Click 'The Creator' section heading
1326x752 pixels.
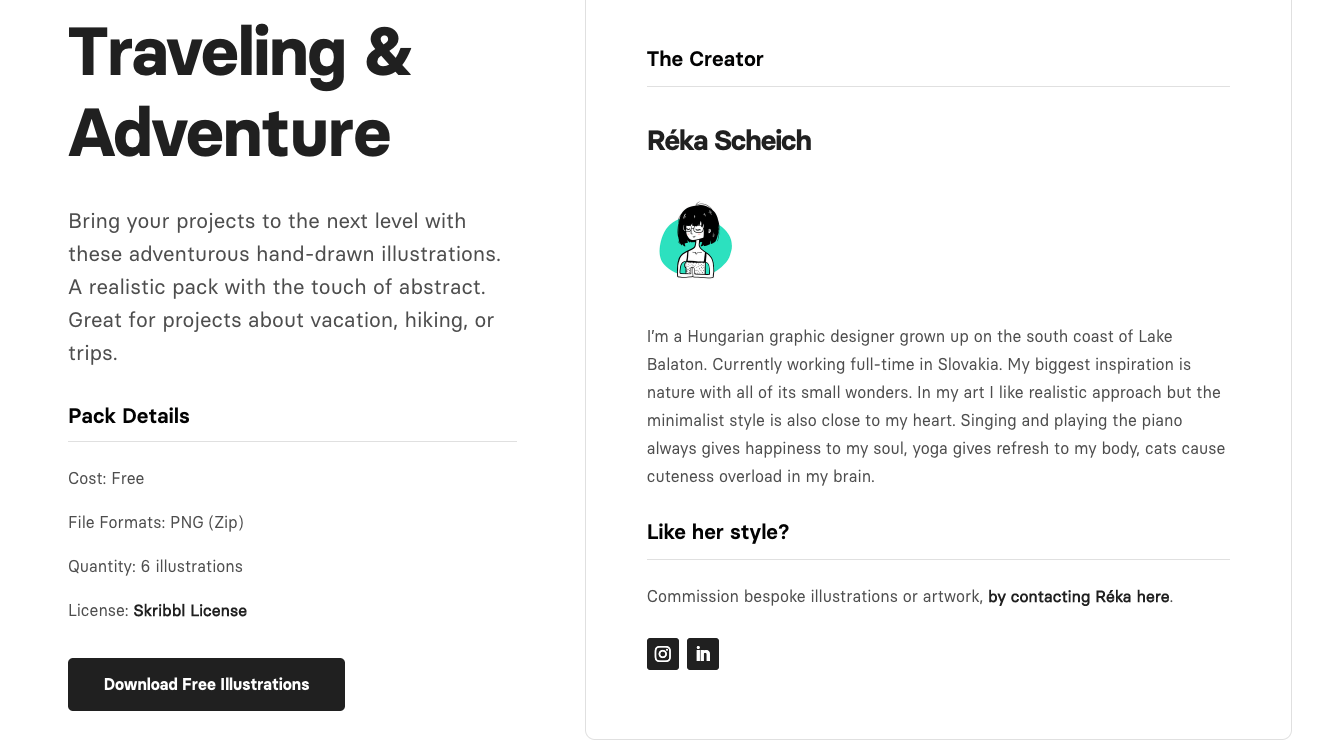click(705, 59)
